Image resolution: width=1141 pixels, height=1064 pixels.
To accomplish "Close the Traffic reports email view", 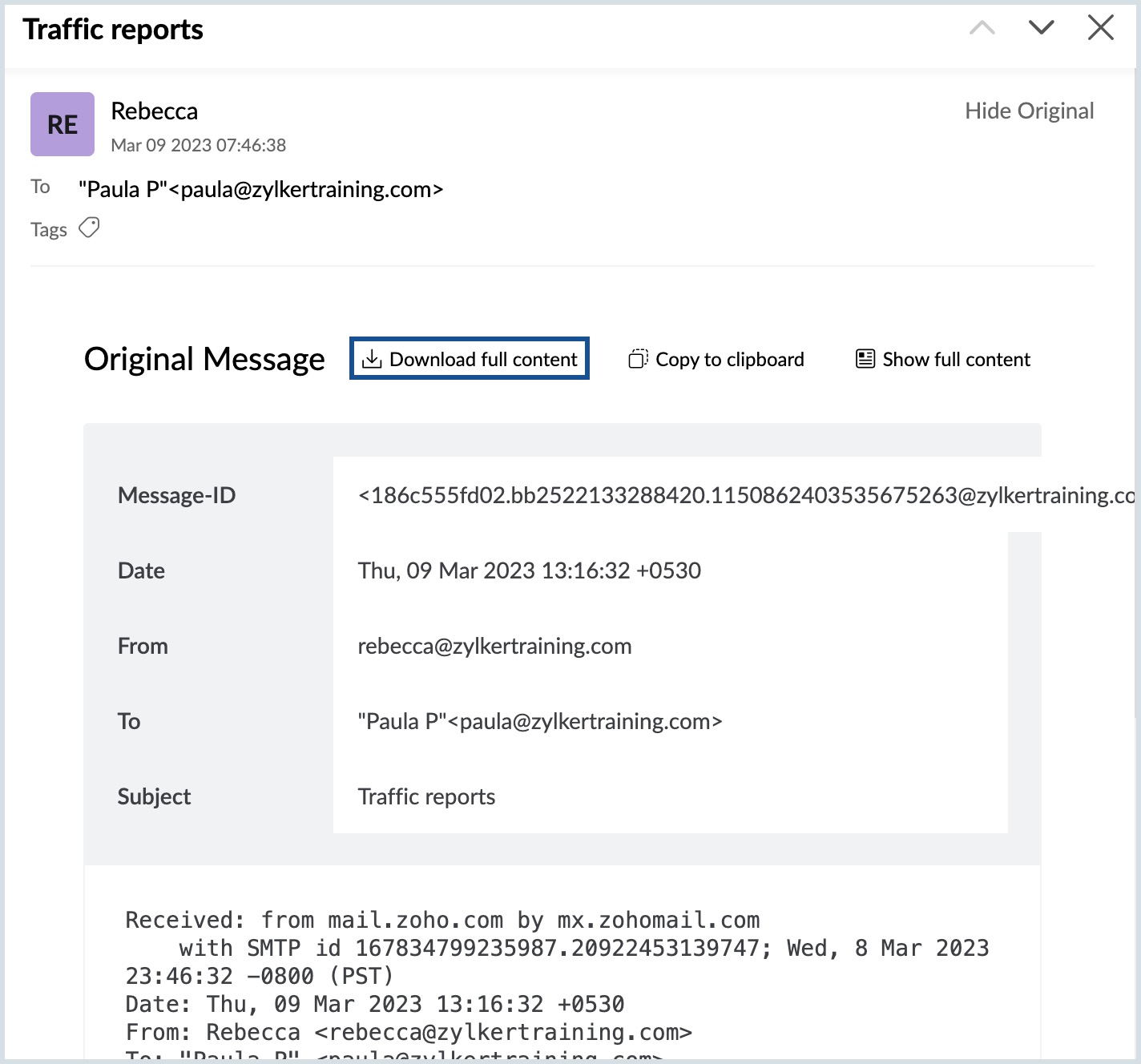I will (1100, 29).
